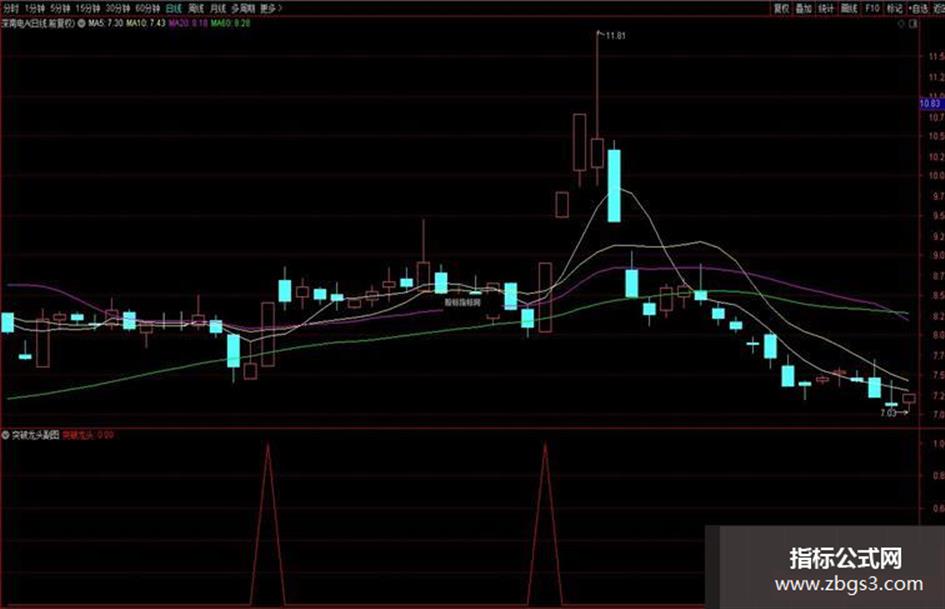
Task: Click the MA5 value label
Action: (x=106, y=24)
